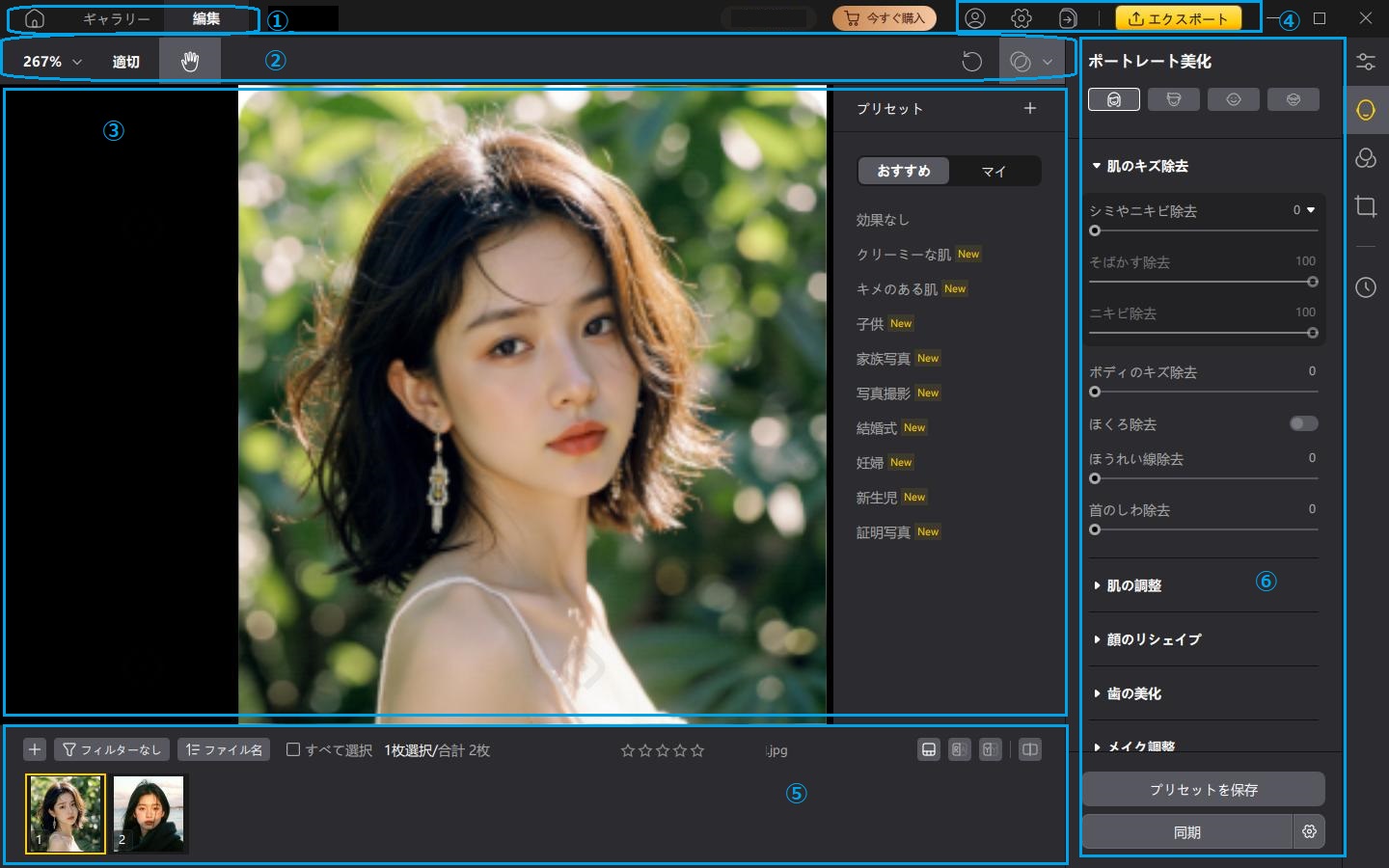Image resolution: width=1389 pixels, height=868 pixels.
Task: Click the プリセットを保存 button
Action: click(1203, 789)
